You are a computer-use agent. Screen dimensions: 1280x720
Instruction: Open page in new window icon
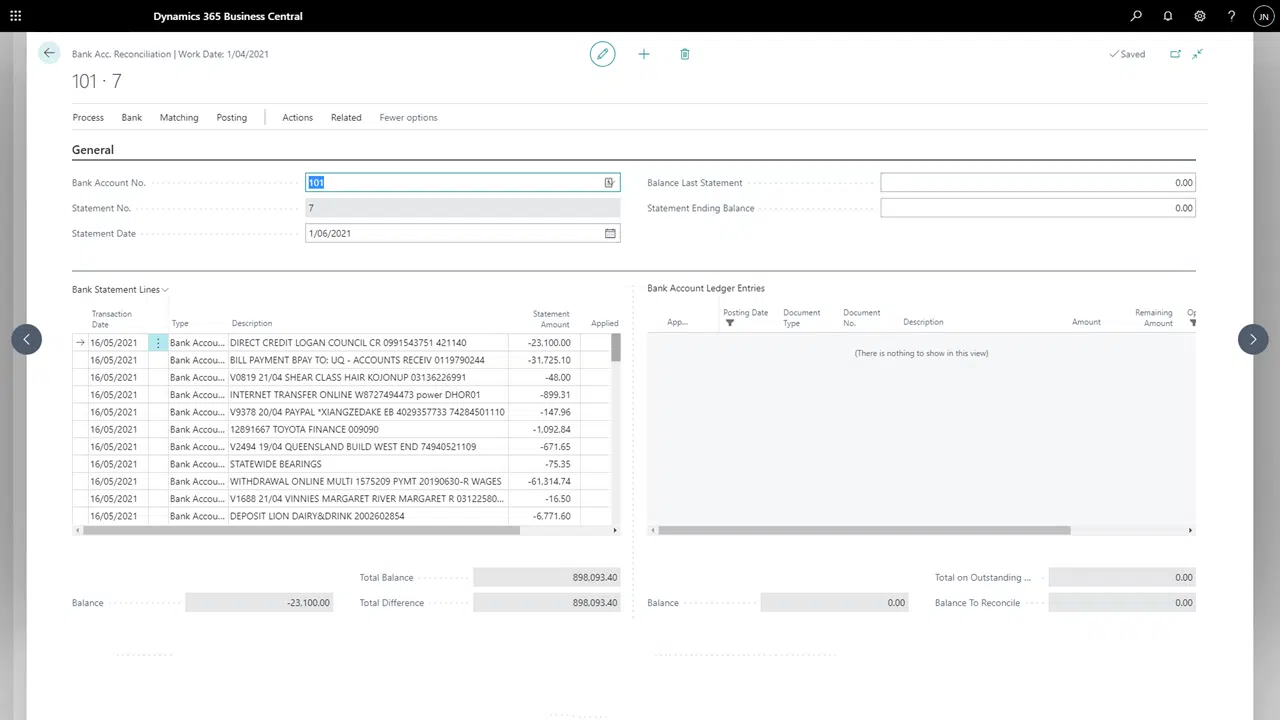[x=1175, y=54]
